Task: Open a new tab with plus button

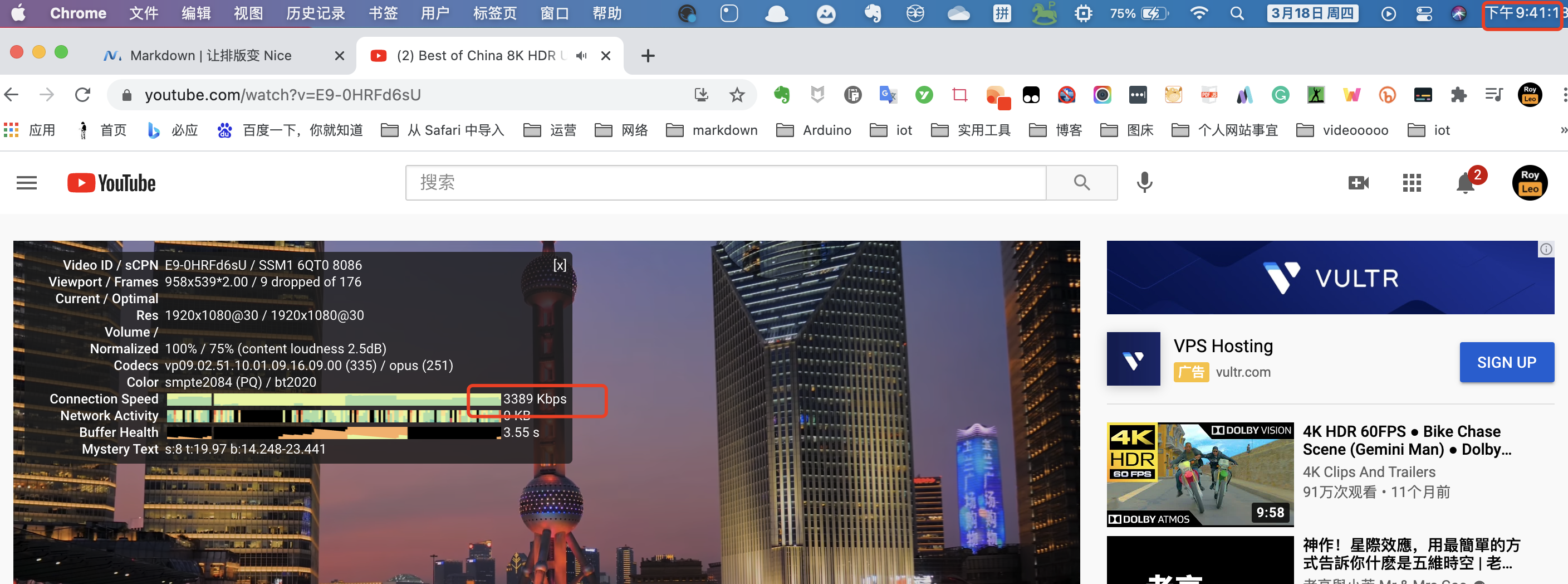Action: (x=648, y=56)
